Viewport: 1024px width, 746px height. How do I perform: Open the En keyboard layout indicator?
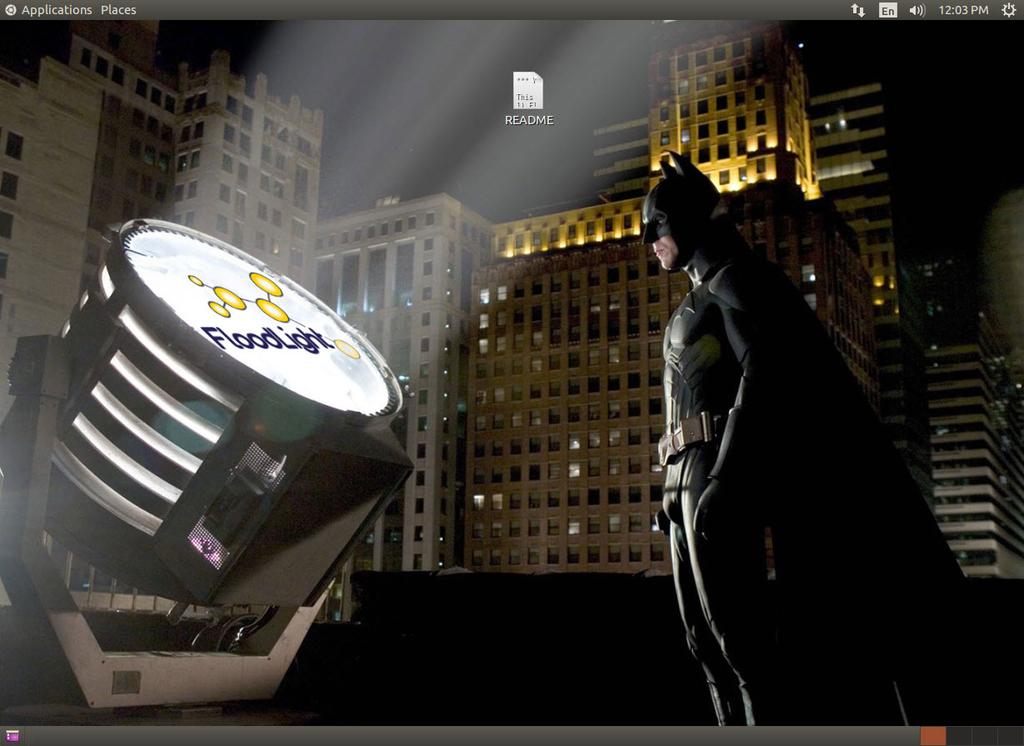click(x=888, y=10)
